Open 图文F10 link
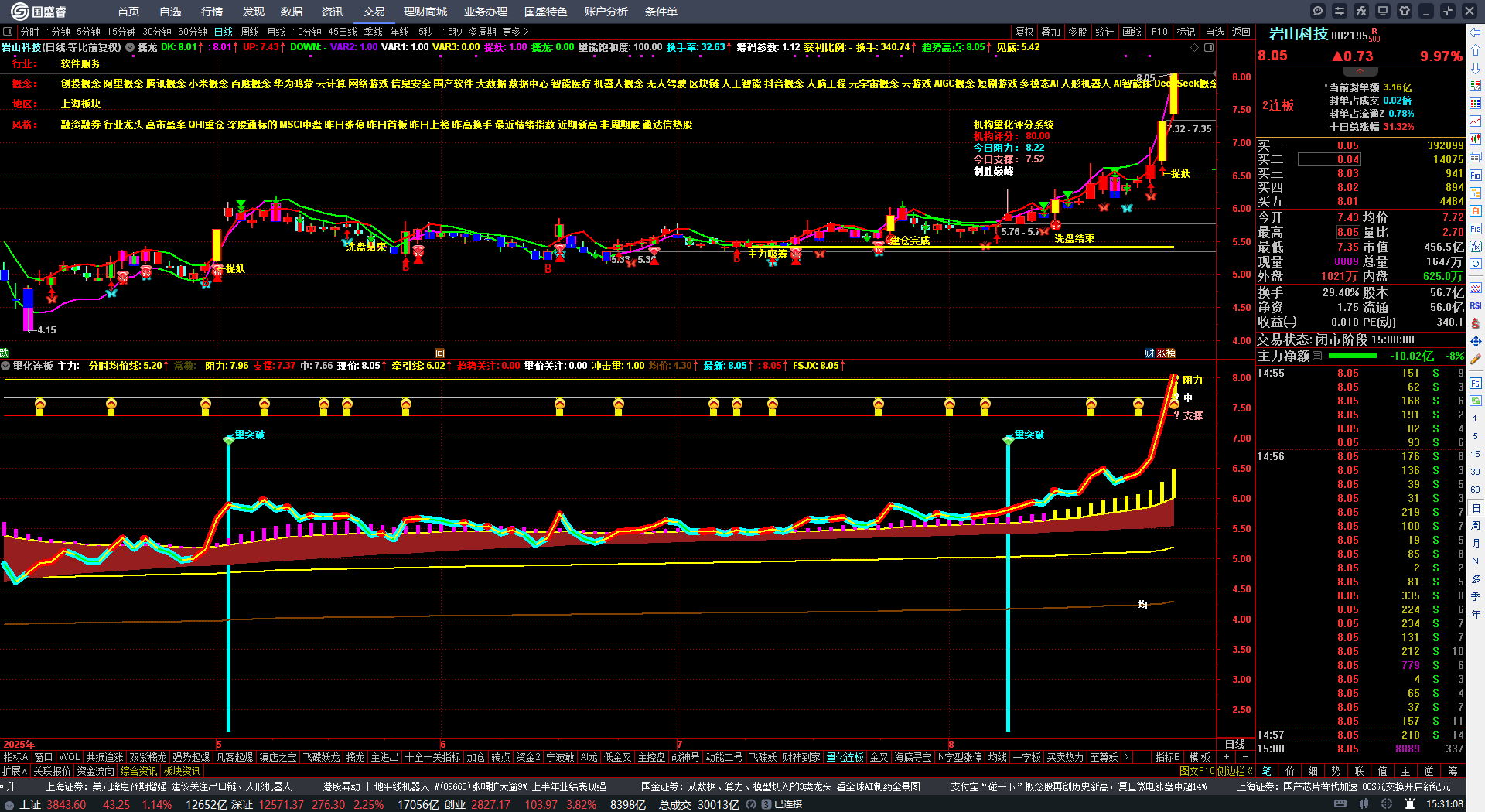This screenshot has height=812, width=1485. tap(1197, 771)
